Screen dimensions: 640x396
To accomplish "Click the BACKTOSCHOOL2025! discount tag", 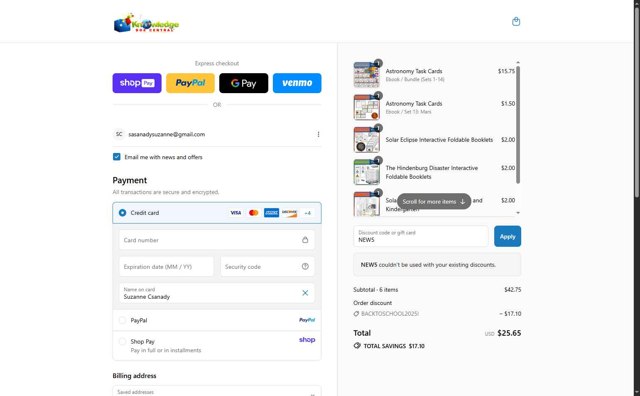I will coord(386,314).
